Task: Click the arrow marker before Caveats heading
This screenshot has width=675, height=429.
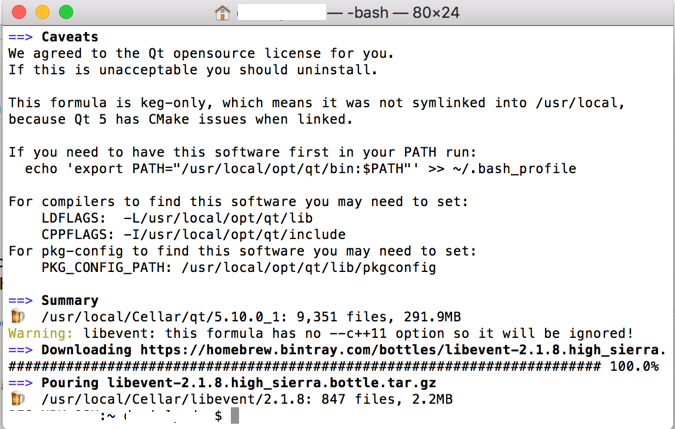Action: pos(20,37)
